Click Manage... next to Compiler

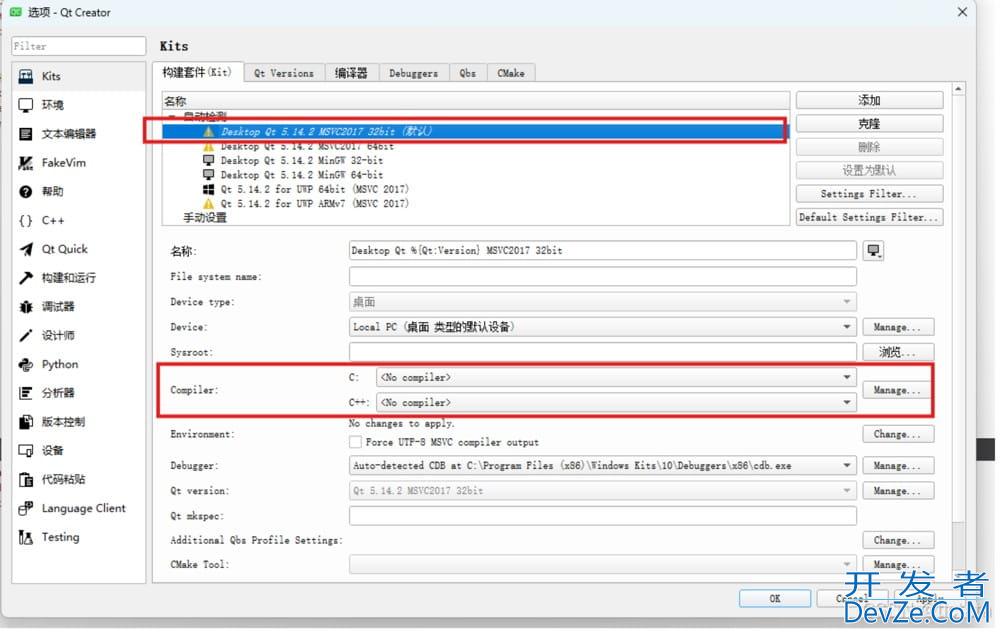coord(898,391)
